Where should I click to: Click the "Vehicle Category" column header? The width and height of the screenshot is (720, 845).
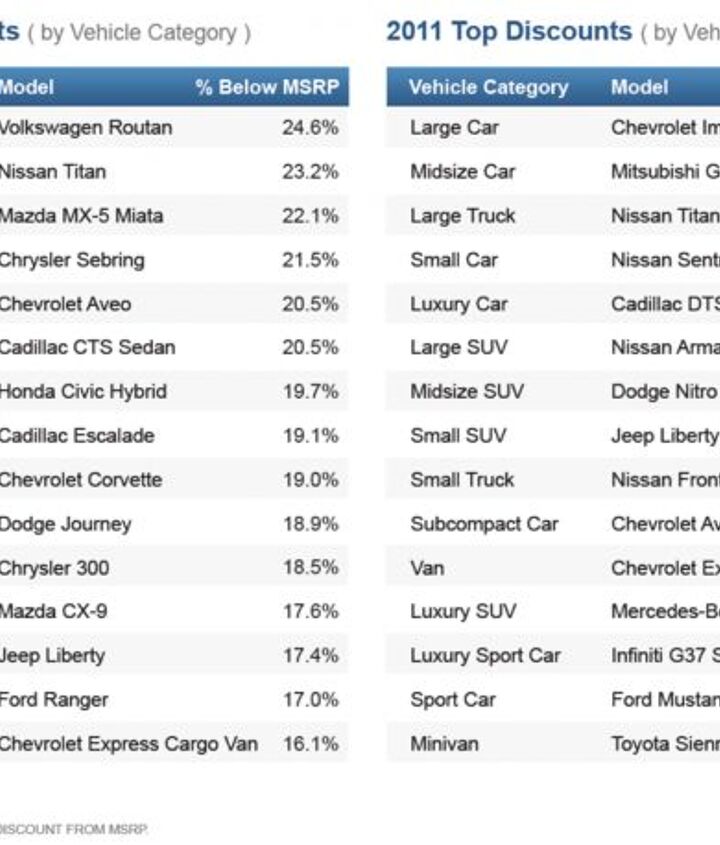pyautogui.click(x=488, y=87)
